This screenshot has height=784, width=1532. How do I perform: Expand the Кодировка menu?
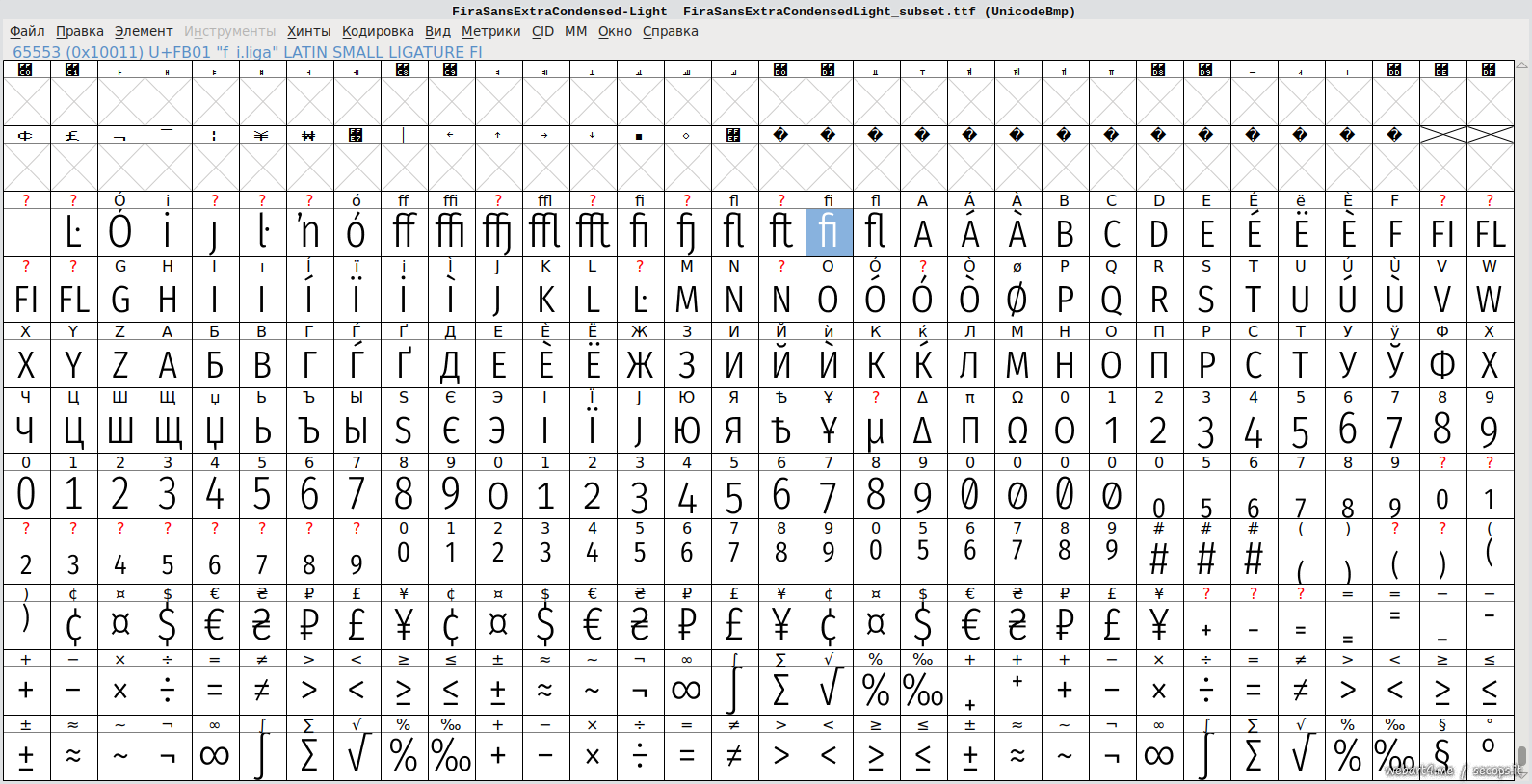pyautogui.click(x=378, y=31)
